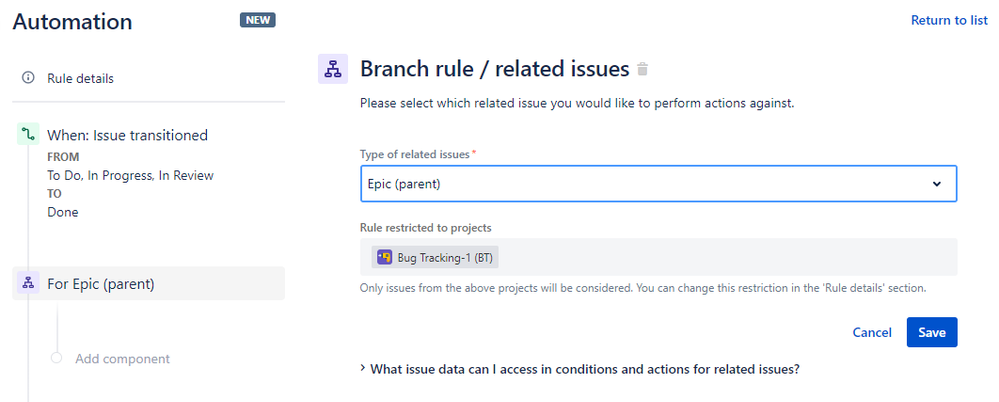999x402 pixels.
Task: Click Add component under the branch
Action: click(x=122, y=359)
